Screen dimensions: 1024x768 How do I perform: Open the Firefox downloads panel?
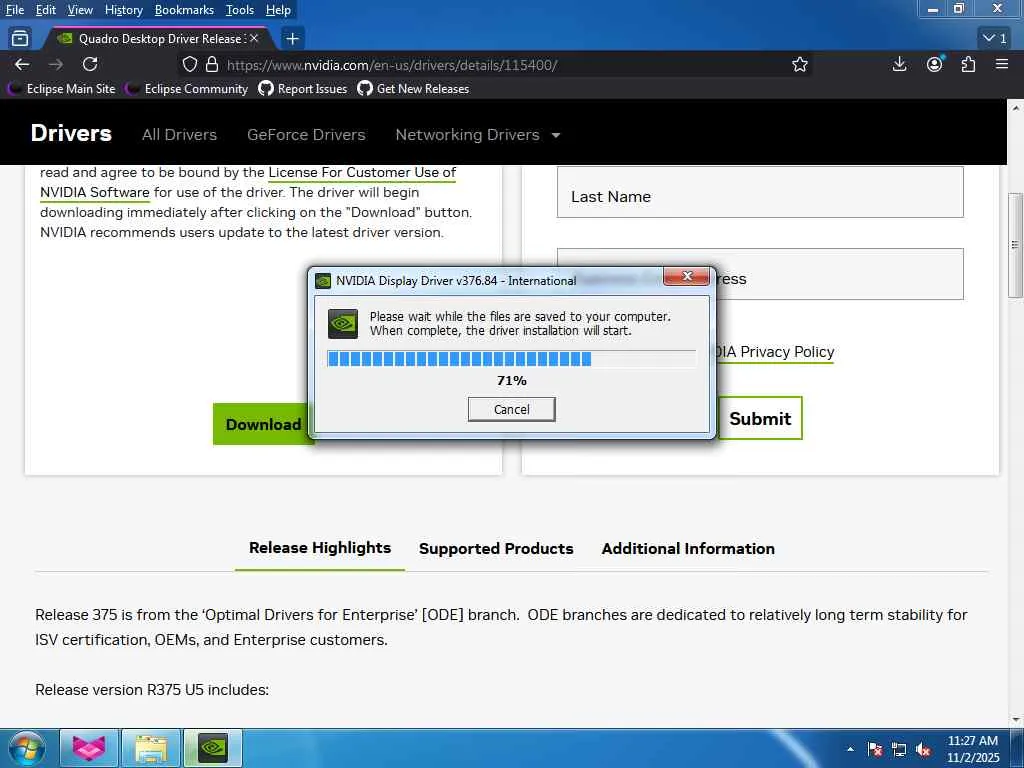[899, 64]
